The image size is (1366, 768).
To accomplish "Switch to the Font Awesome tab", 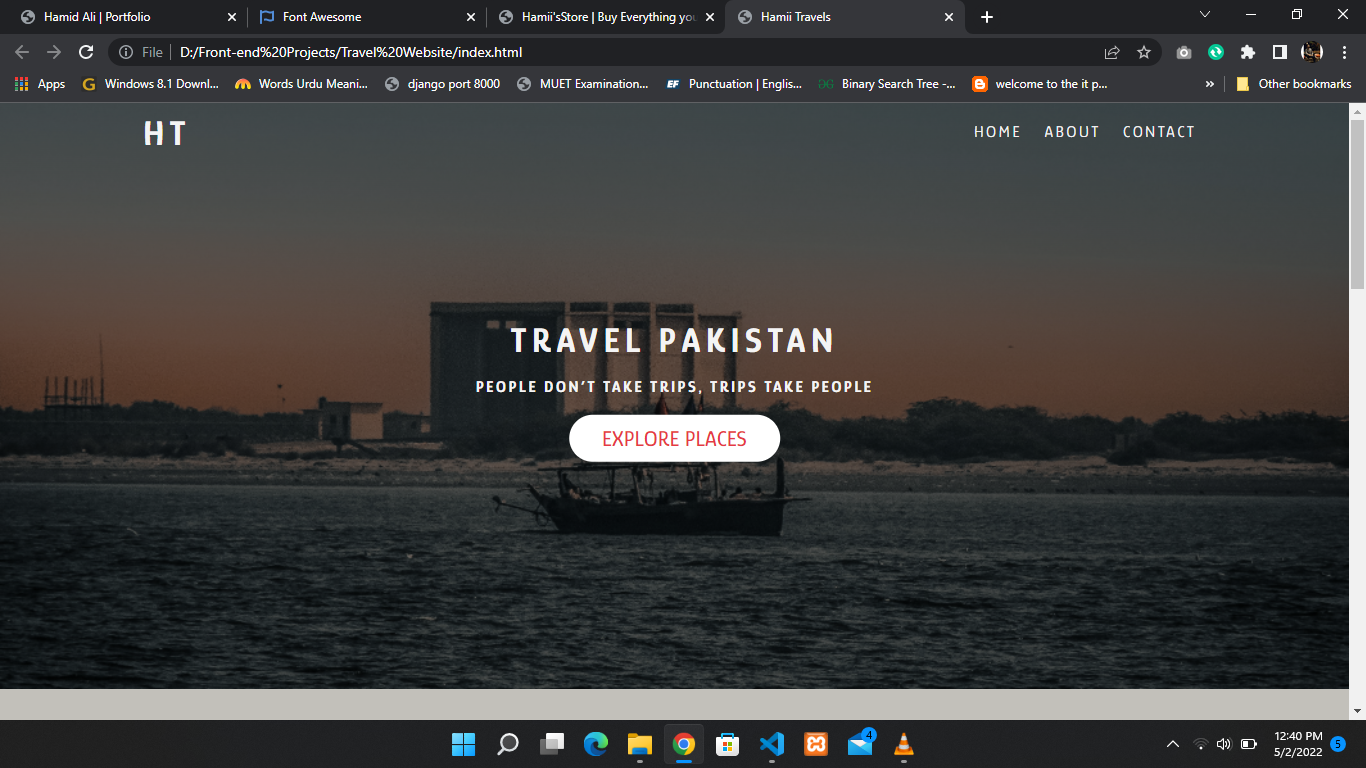I will (360, 17).
